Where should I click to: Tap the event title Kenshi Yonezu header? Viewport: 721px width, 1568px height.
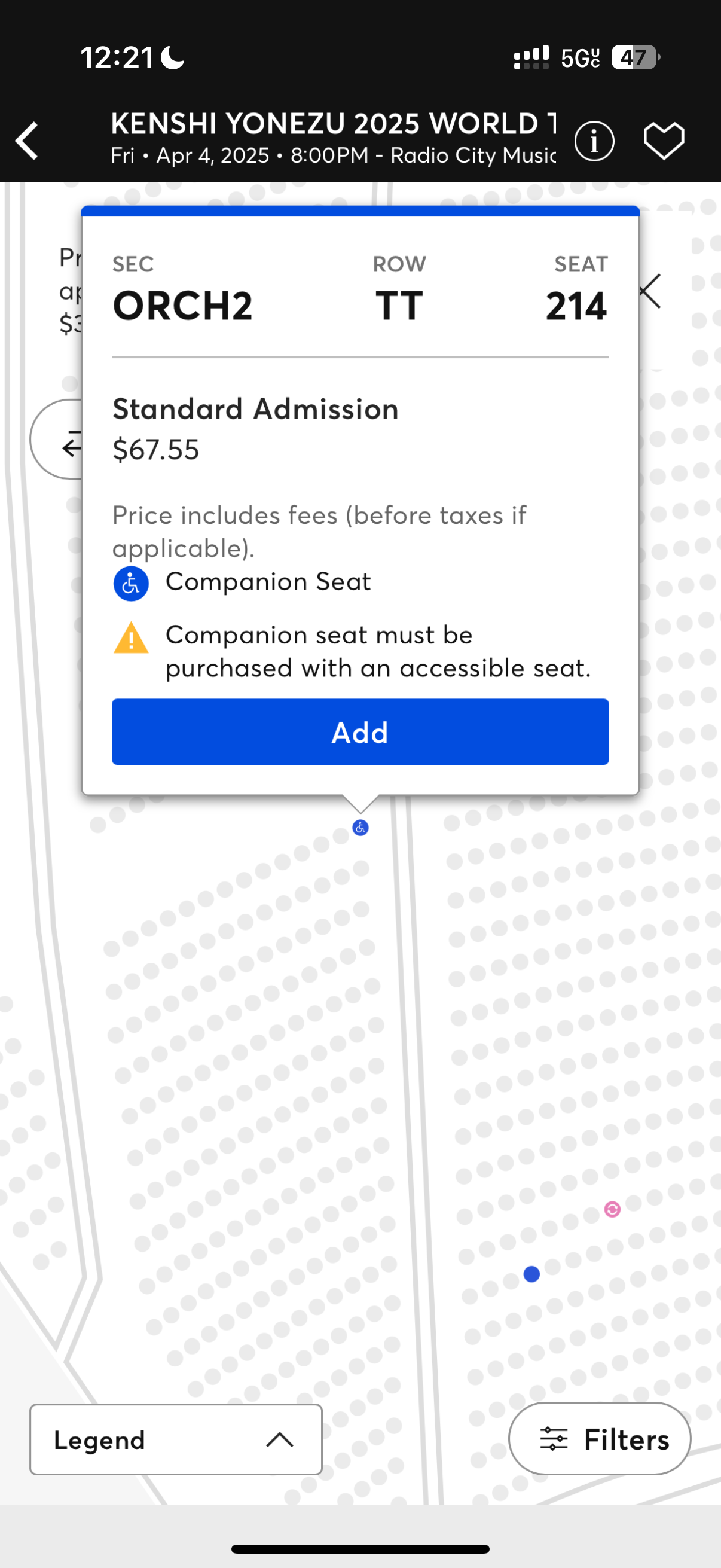point(333,124)
